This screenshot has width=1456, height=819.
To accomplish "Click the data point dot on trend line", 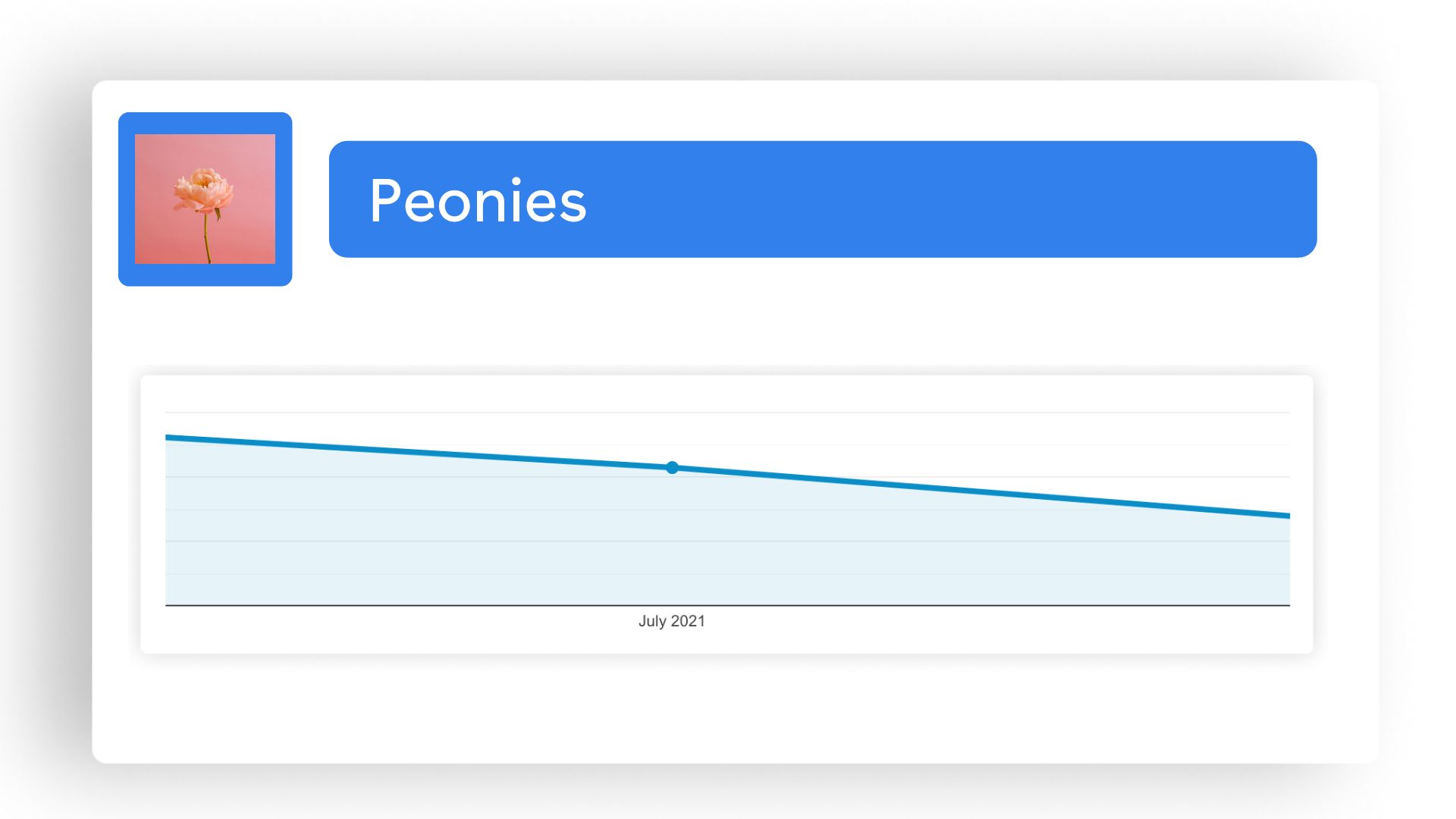I will click(672, 468).
